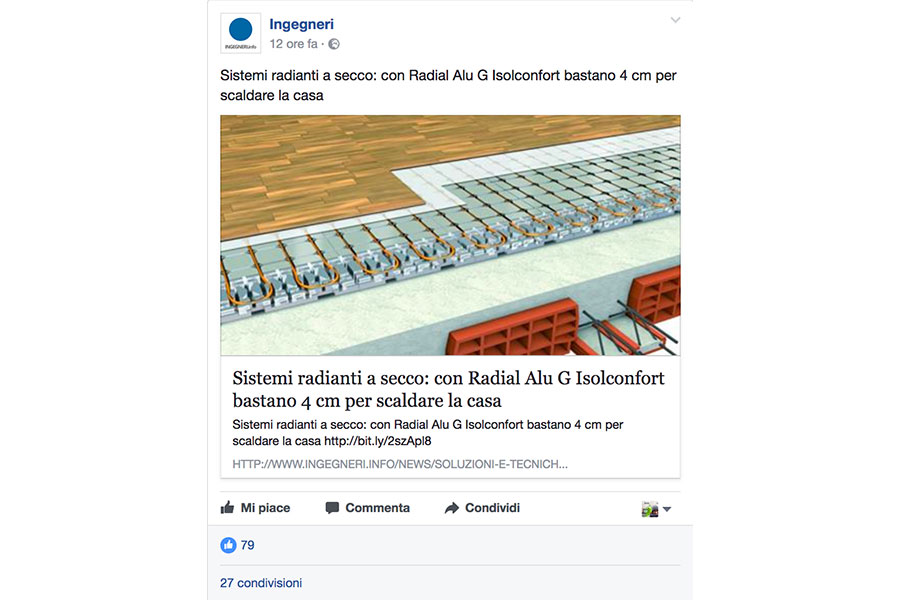The width and height of the screenshot is (900, 600).
Task: Open the bit.ly link in article description
Action: [378, 441]
